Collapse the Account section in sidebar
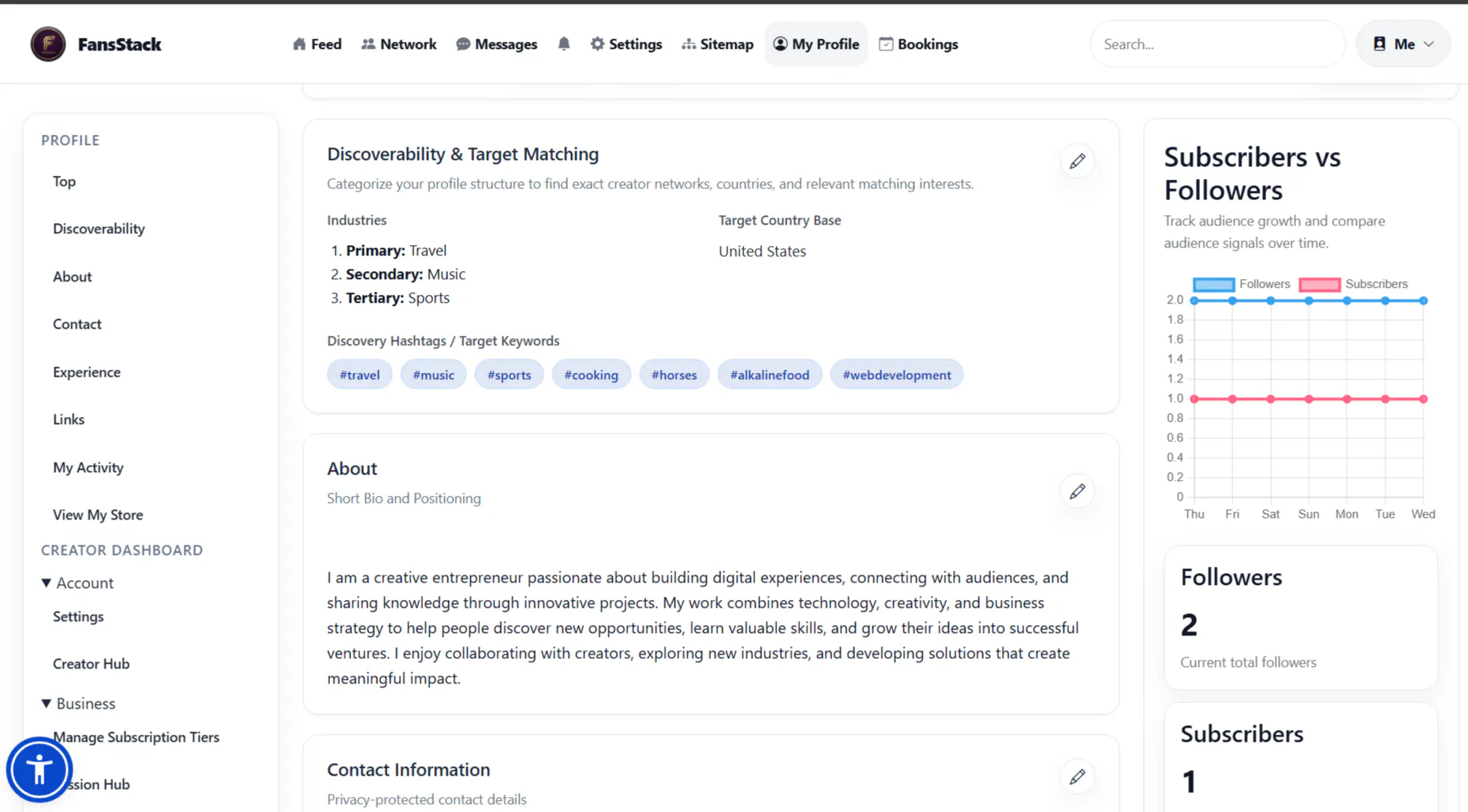The width and height of the screenshot is (1468, 812). tap(77, 583)
